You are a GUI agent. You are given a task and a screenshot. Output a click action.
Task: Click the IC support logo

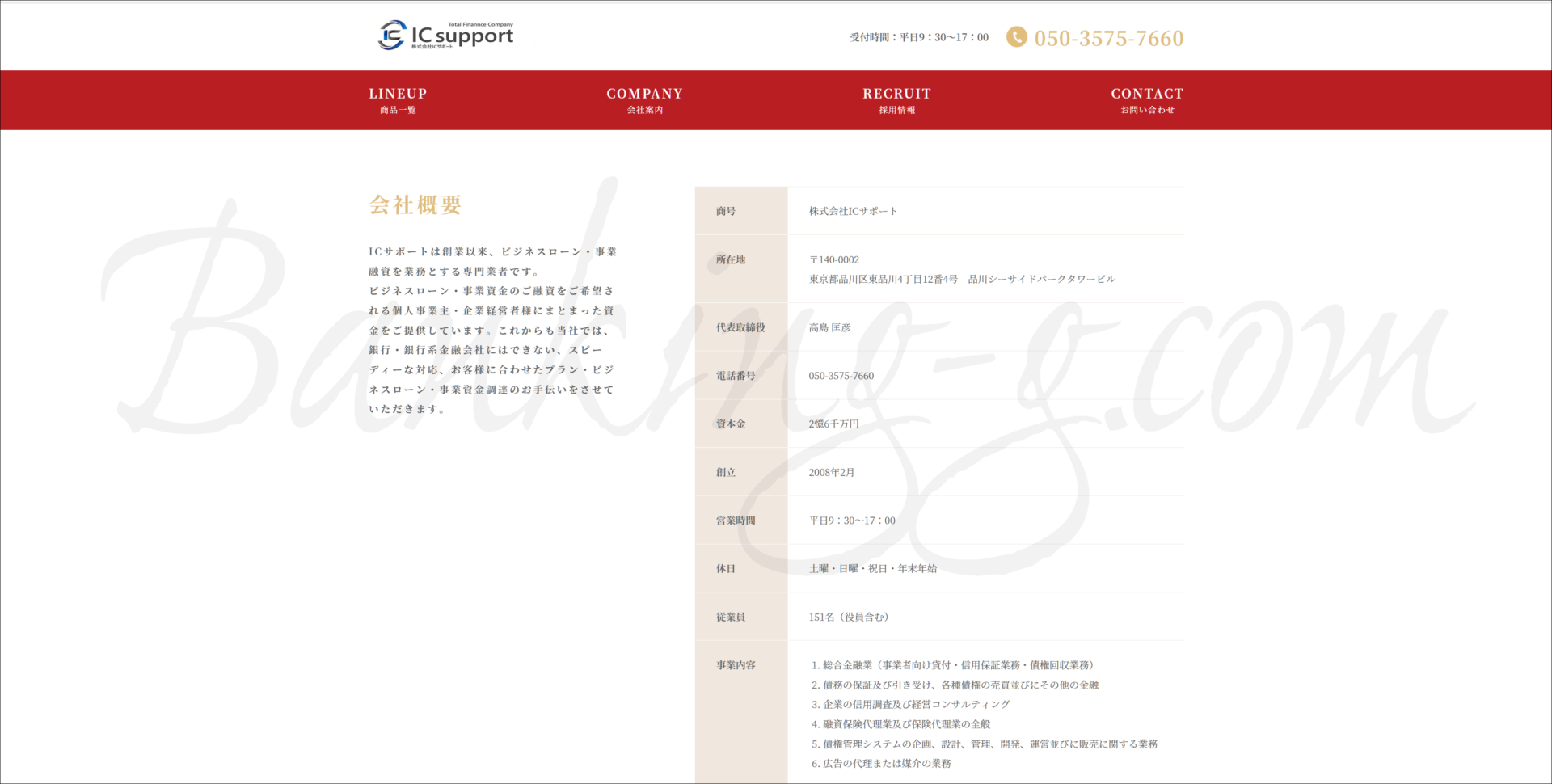point(445,36)
